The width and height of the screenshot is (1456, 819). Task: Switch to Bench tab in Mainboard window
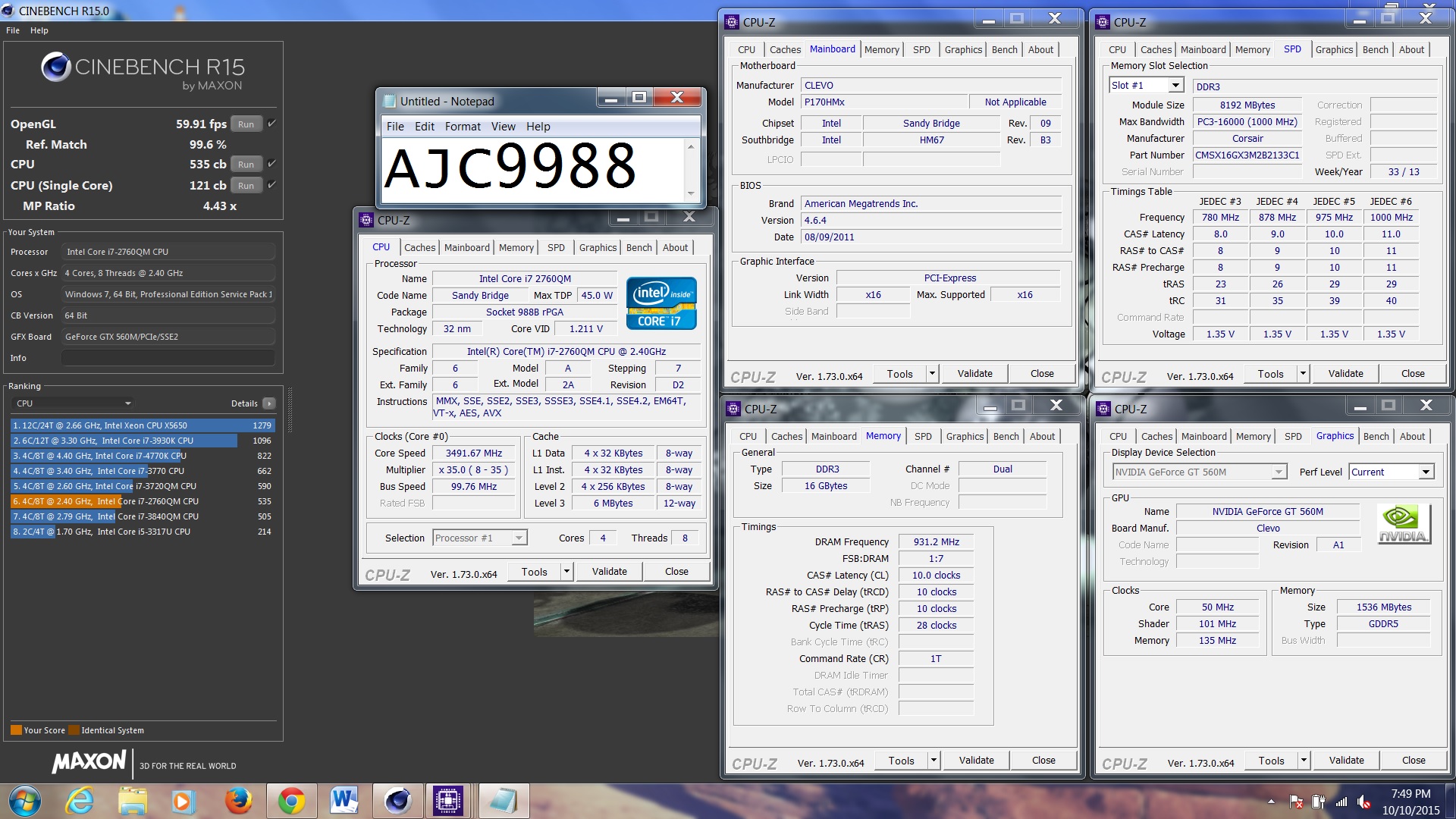(1005, 49)
